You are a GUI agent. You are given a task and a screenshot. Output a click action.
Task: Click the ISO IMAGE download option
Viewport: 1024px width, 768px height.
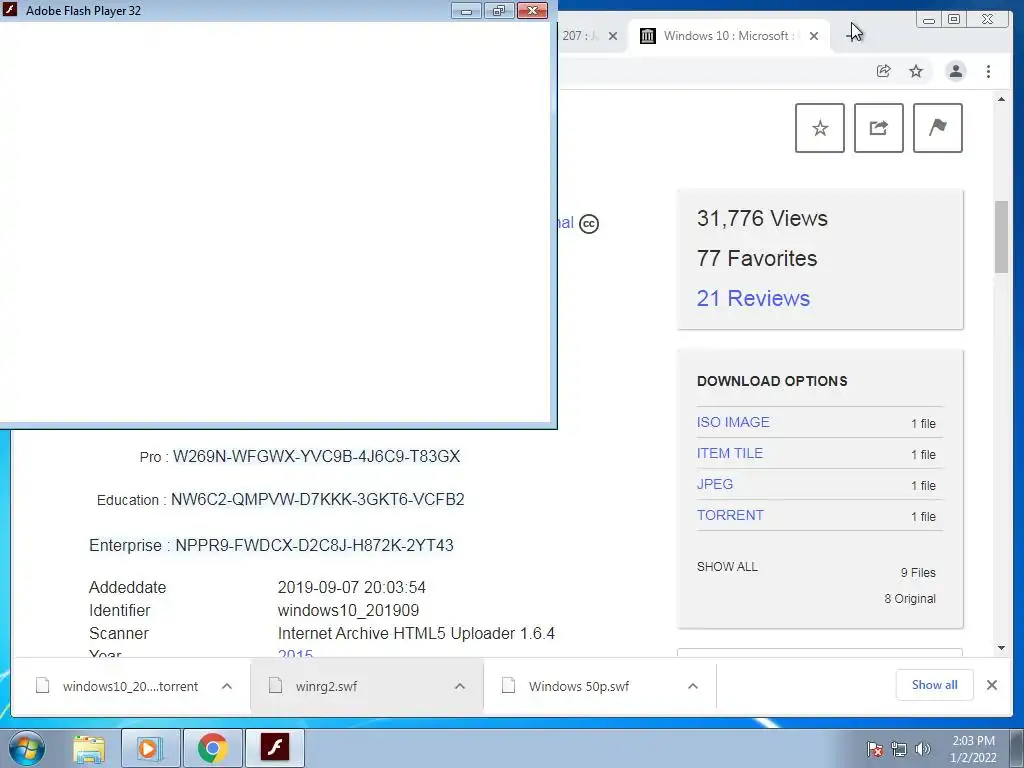click(733, 423)
